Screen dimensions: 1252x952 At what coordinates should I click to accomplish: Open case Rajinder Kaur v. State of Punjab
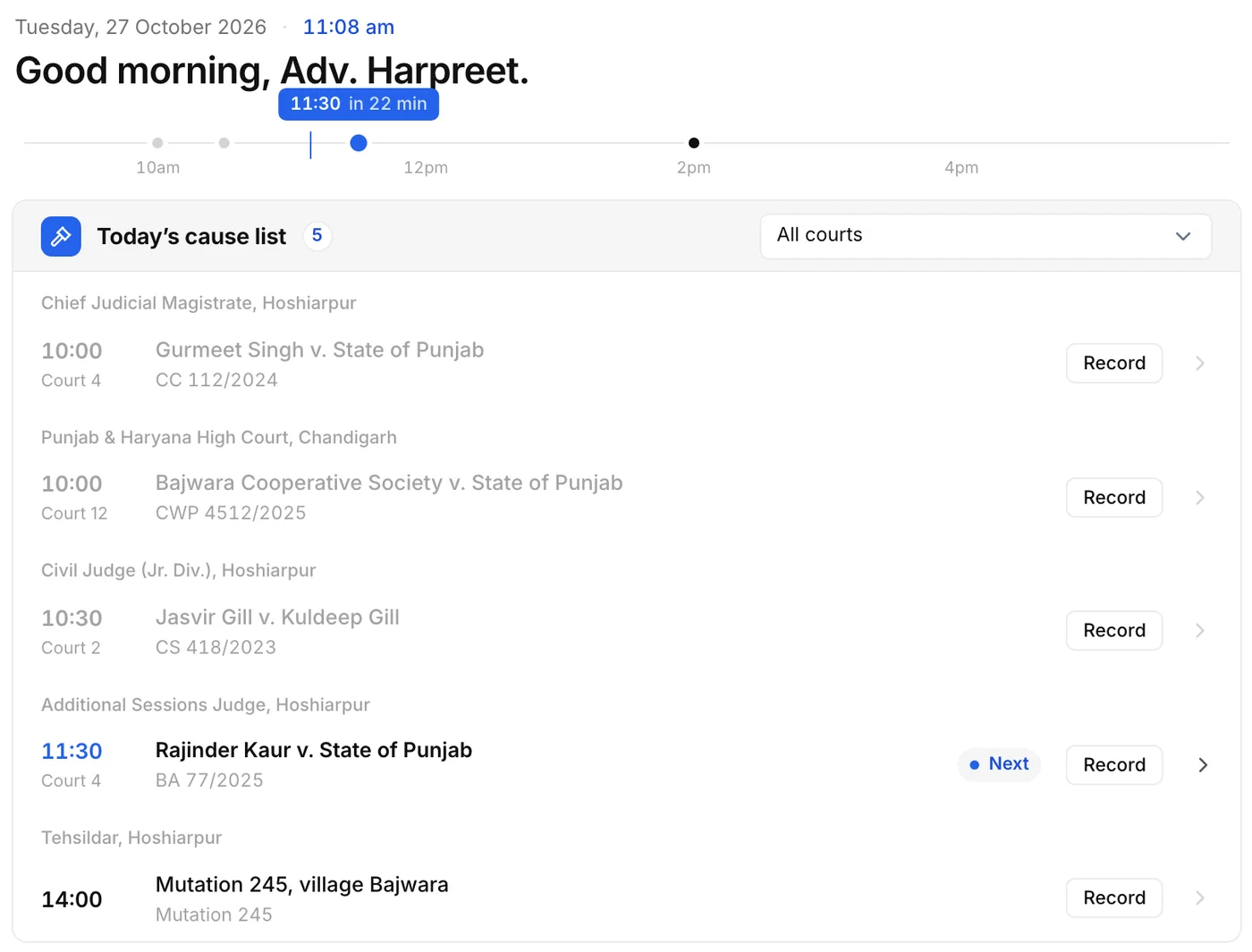click(314, 750)
